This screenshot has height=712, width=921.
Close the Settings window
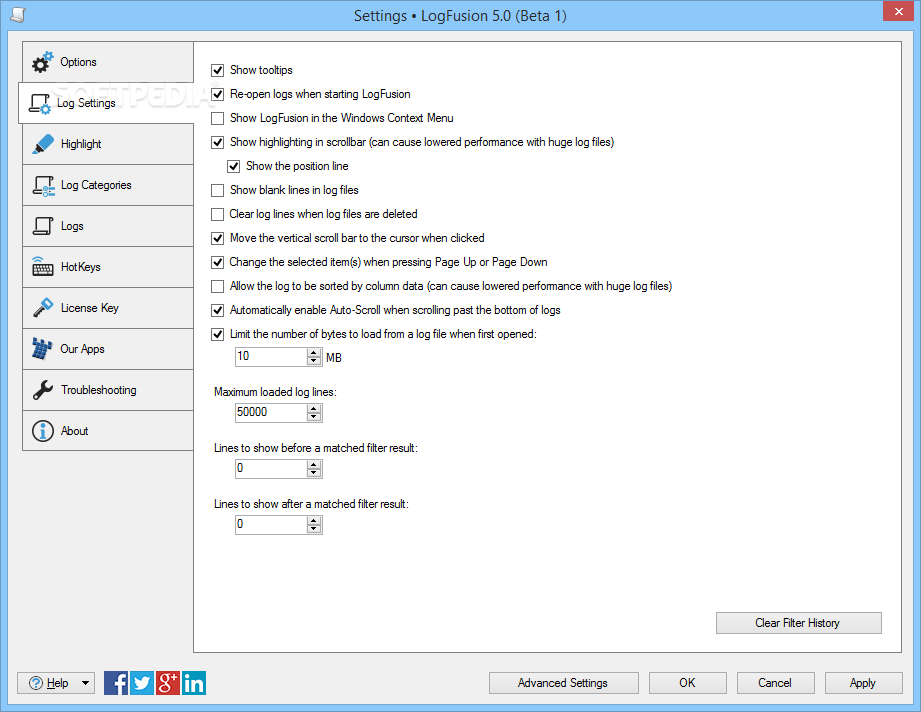[x=898, y=11]
